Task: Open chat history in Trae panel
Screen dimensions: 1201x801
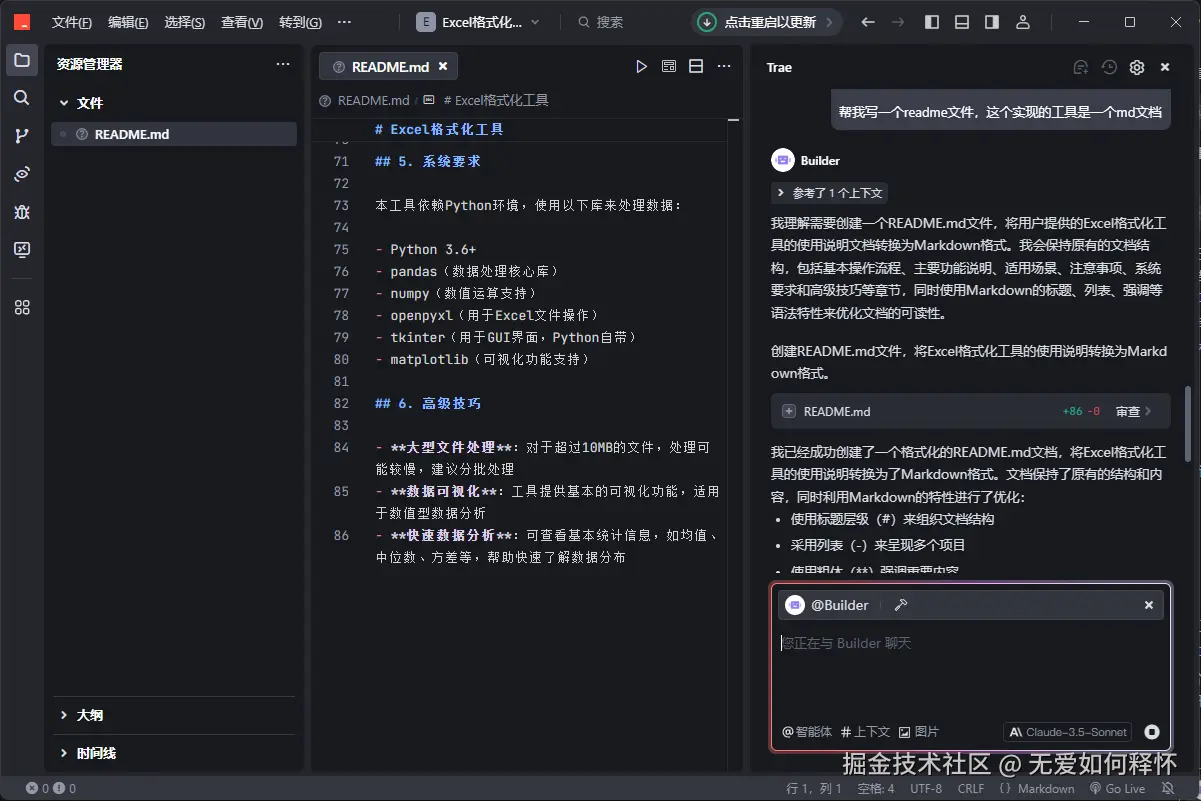Action: pyautogui.click(x=1109, y=67)
